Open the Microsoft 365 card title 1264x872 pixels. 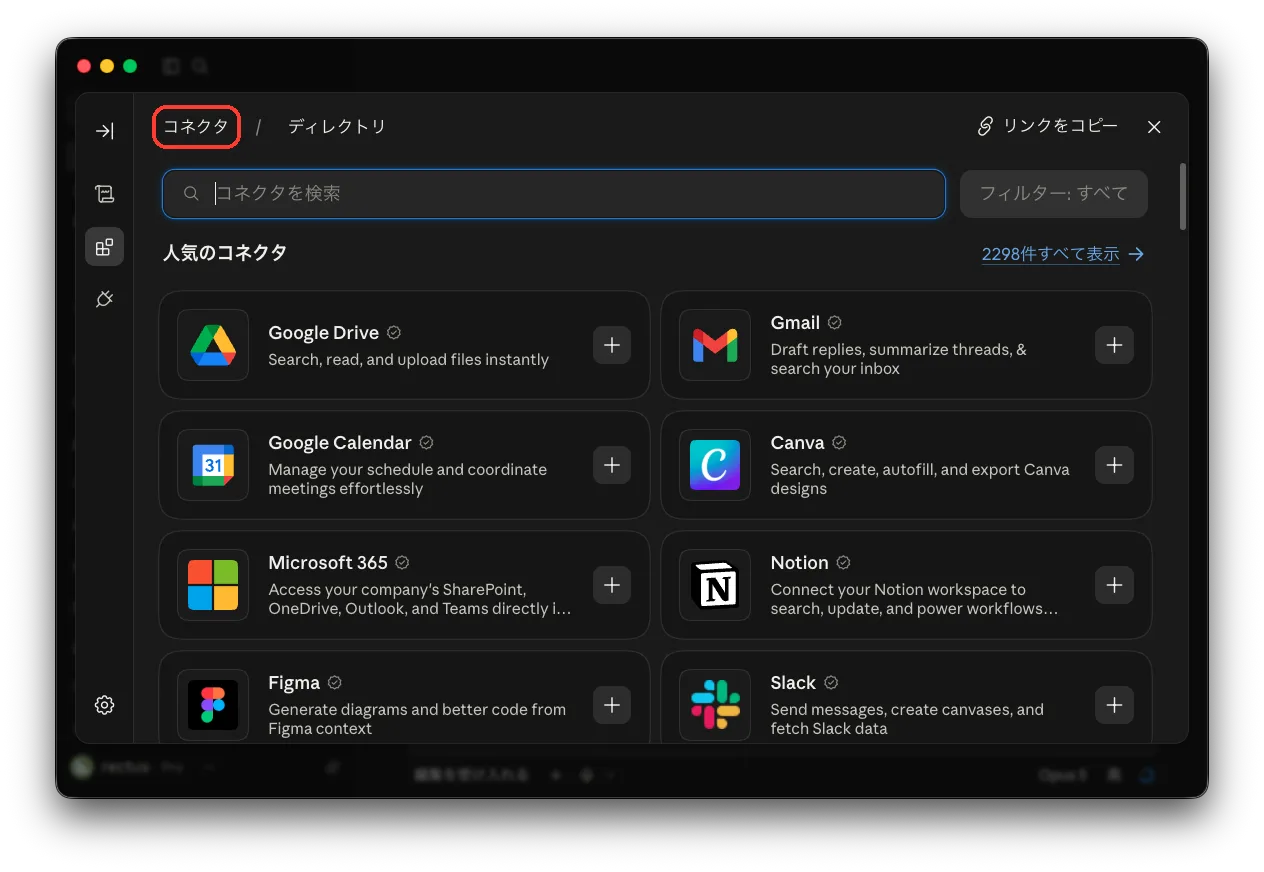tap(328, 563)
